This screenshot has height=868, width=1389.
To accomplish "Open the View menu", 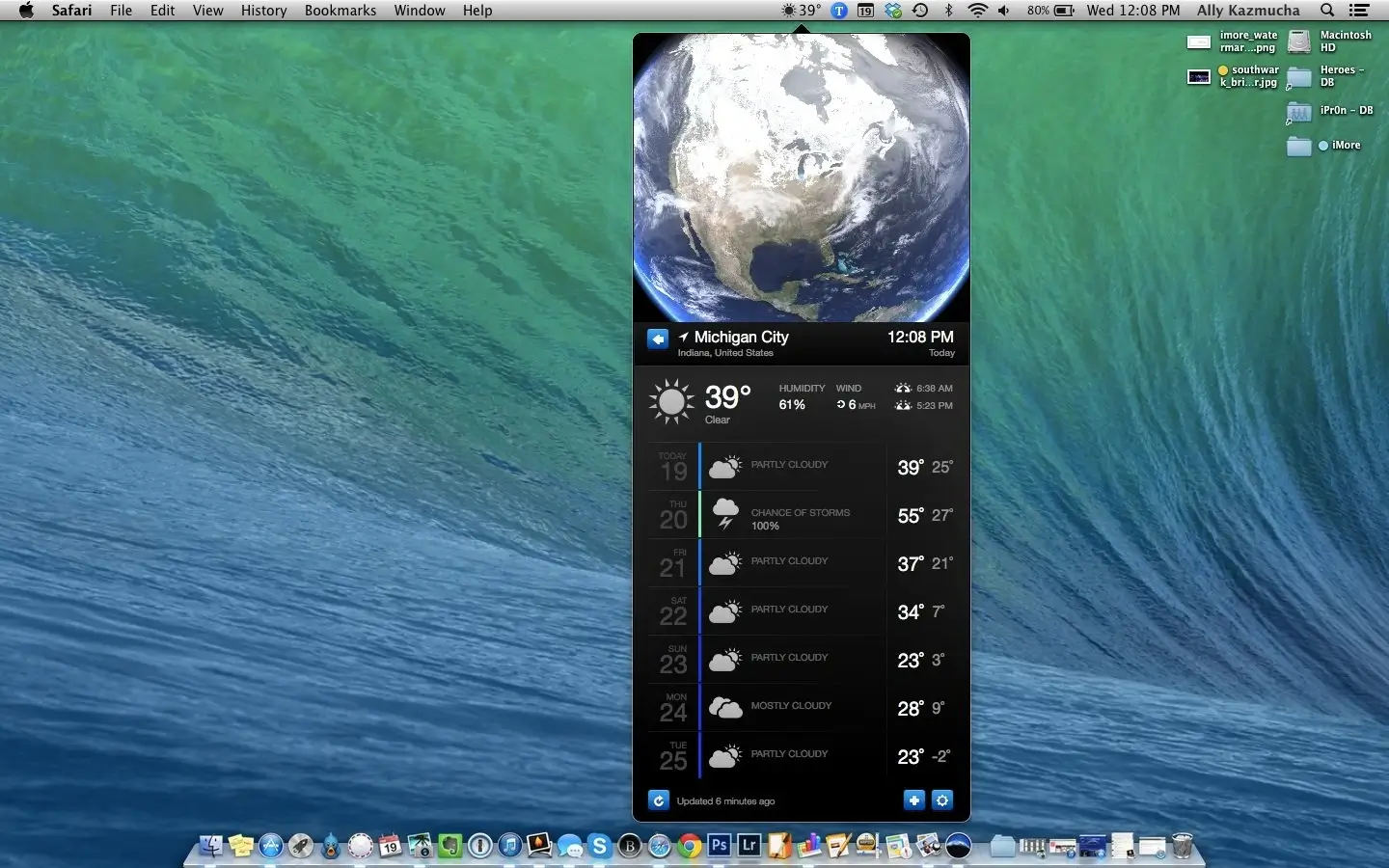I will (x=208, y=11).
